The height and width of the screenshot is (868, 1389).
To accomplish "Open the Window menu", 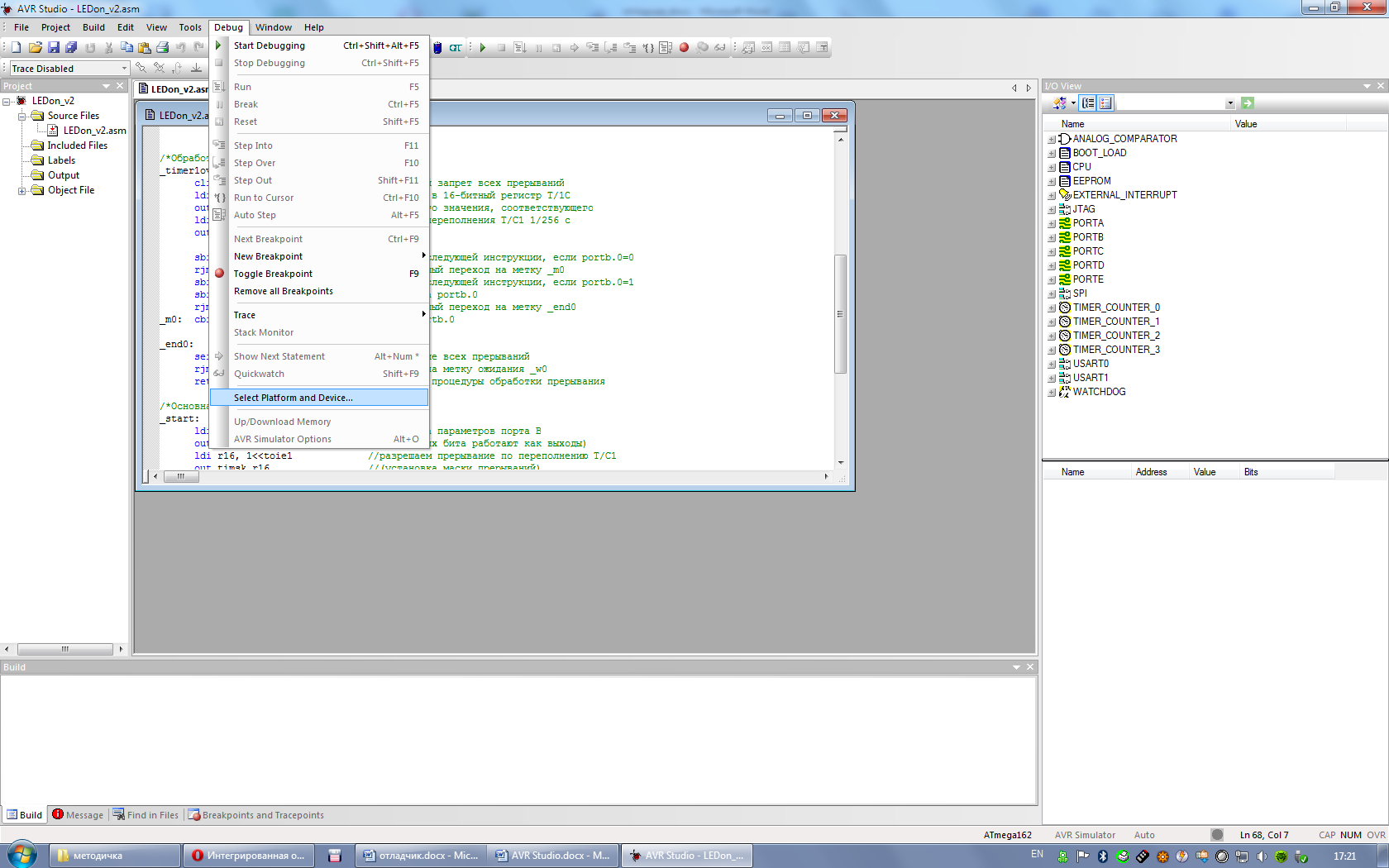I will point(274,27).
